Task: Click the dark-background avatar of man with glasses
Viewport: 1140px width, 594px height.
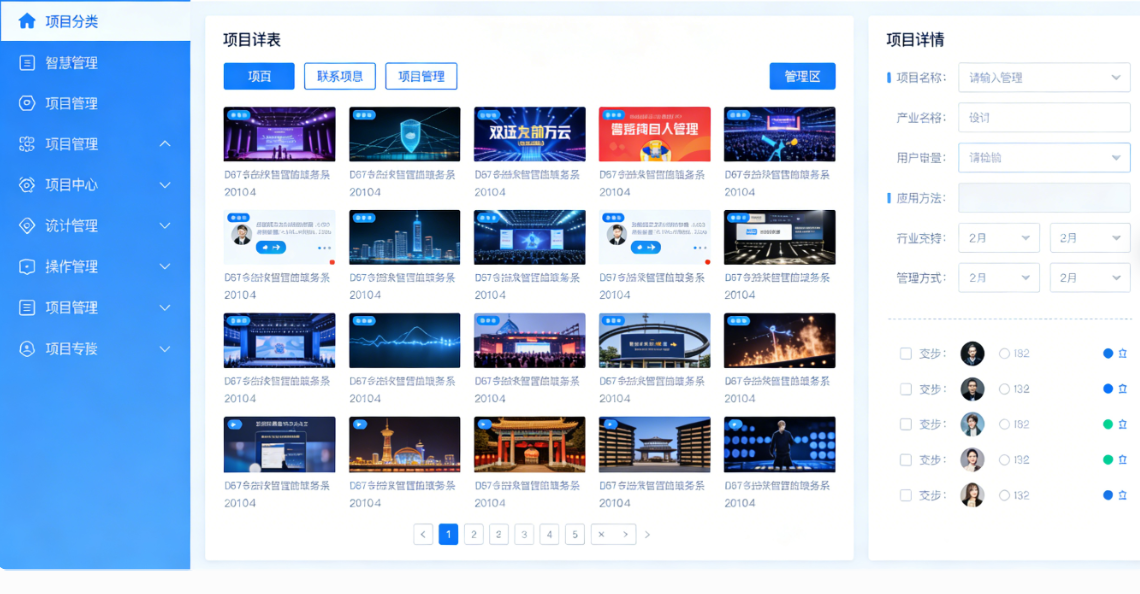Action: tap(972, 353)
